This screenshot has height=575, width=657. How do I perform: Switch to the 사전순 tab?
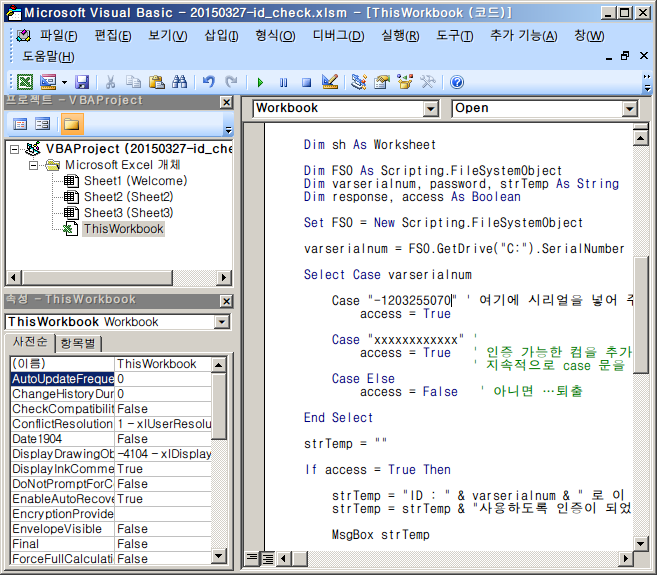tap(30, 342)
